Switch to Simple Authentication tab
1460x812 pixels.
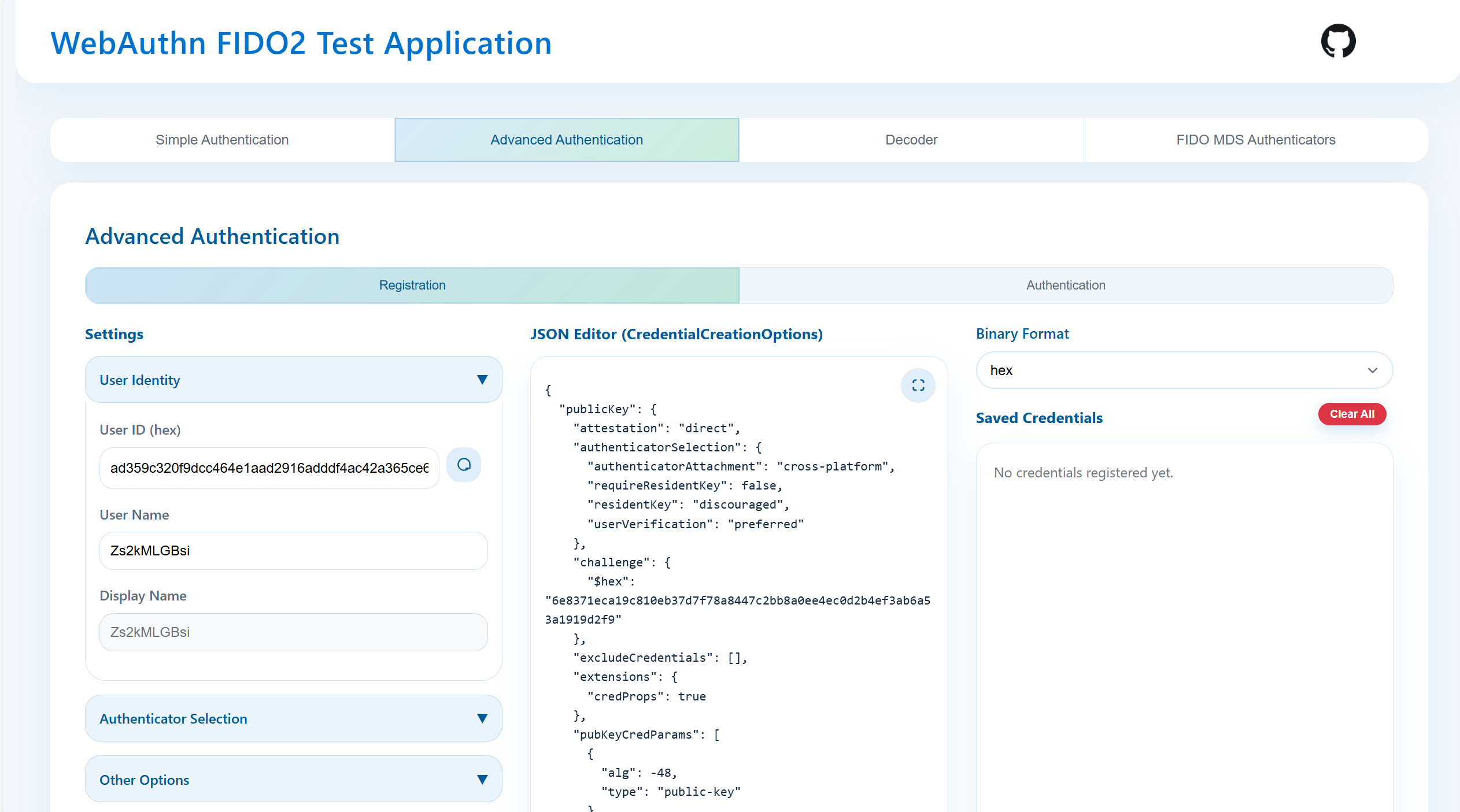pyautogui.click(x=222, y=140)
